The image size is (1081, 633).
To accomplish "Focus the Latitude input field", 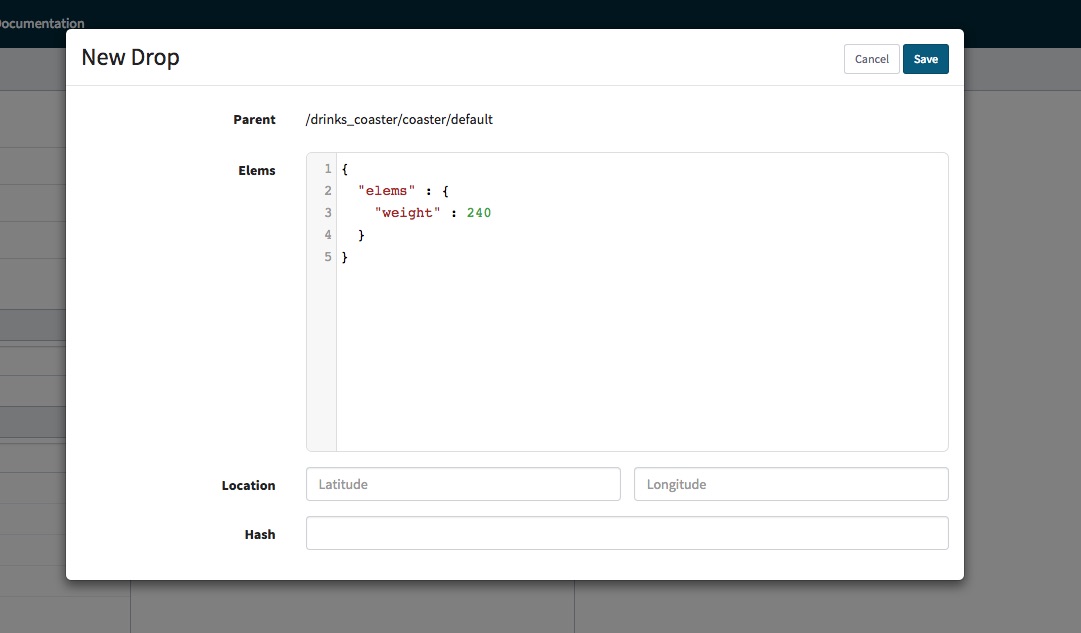I will click(463, 484).
